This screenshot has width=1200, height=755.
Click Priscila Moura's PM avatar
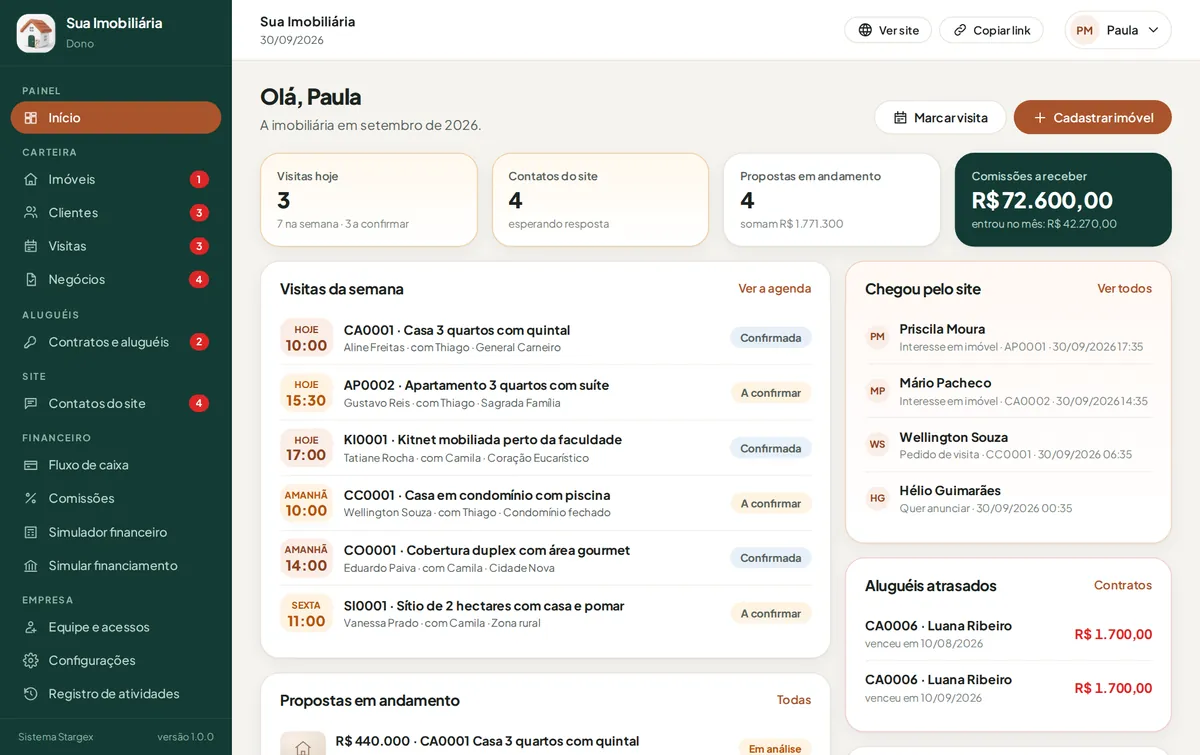point(877,337)
